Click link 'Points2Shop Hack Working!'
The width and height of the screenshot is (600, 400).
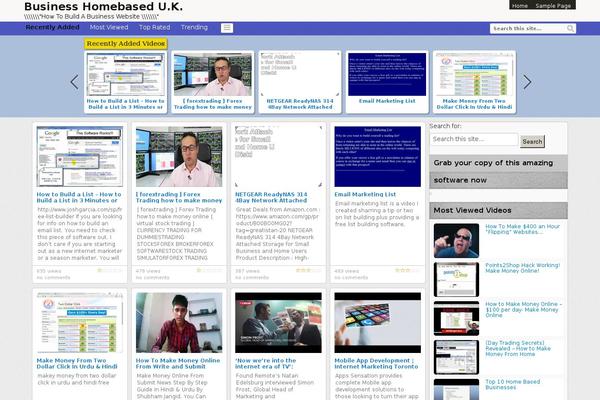coord(522,268)
